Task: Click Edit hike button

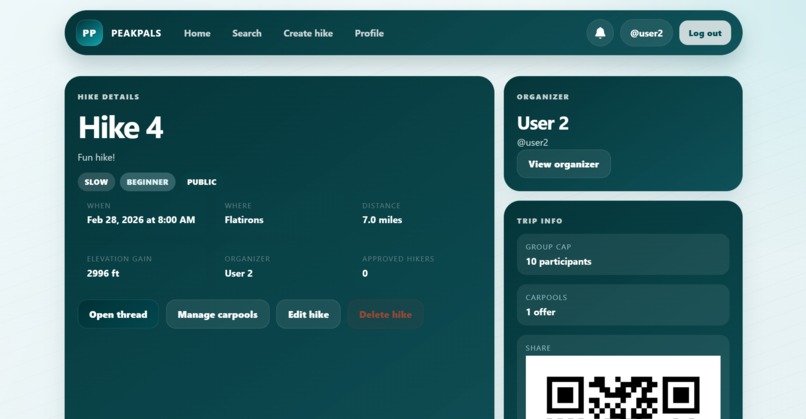Action: click(308, 314)
